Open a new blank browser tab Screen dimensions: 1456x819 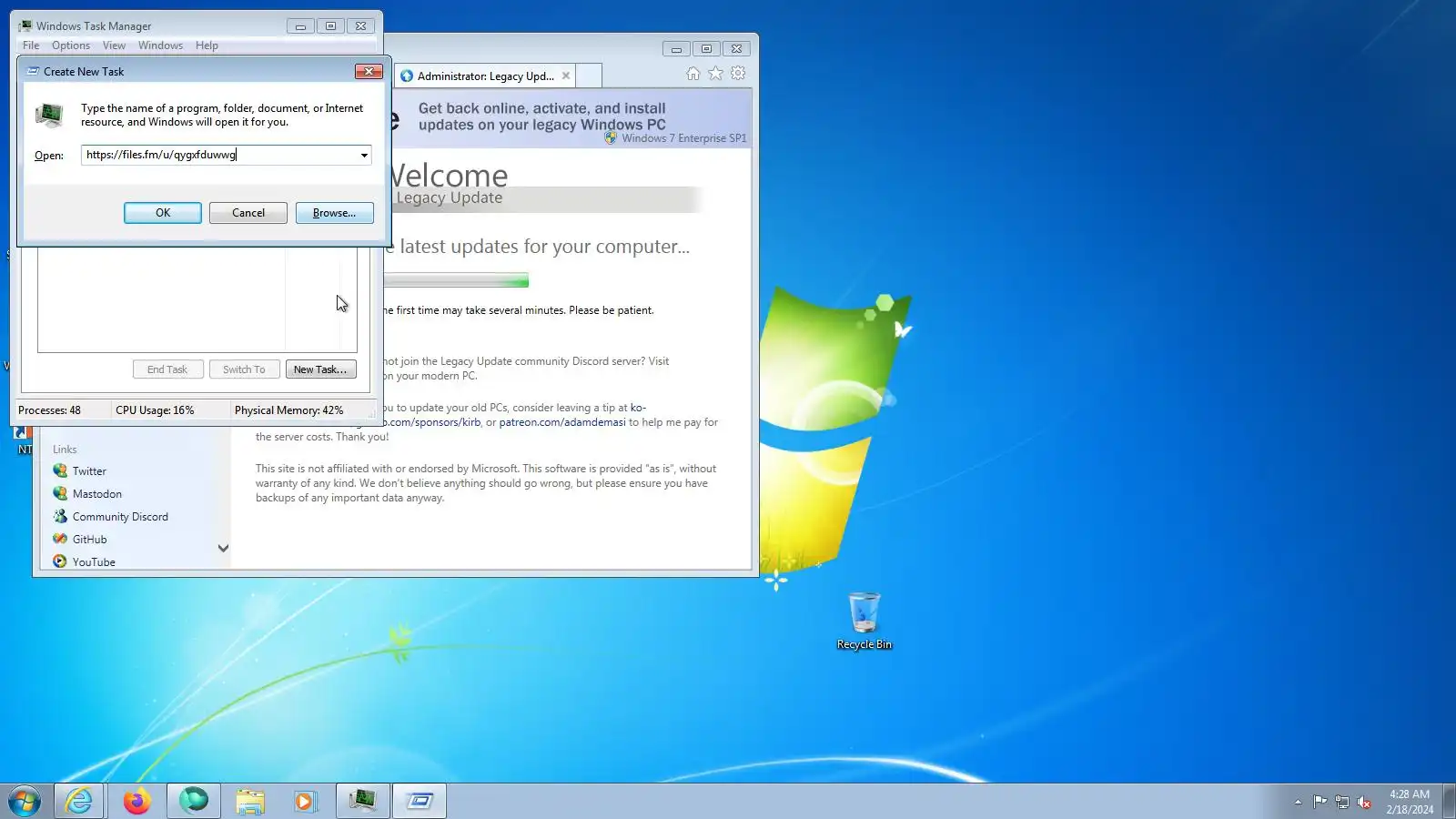(x=590, y=76)
